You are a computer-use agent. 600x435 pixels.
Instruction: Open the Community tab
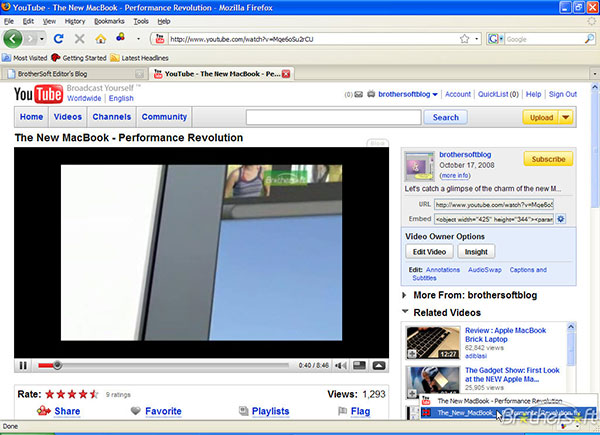(164, 117)
